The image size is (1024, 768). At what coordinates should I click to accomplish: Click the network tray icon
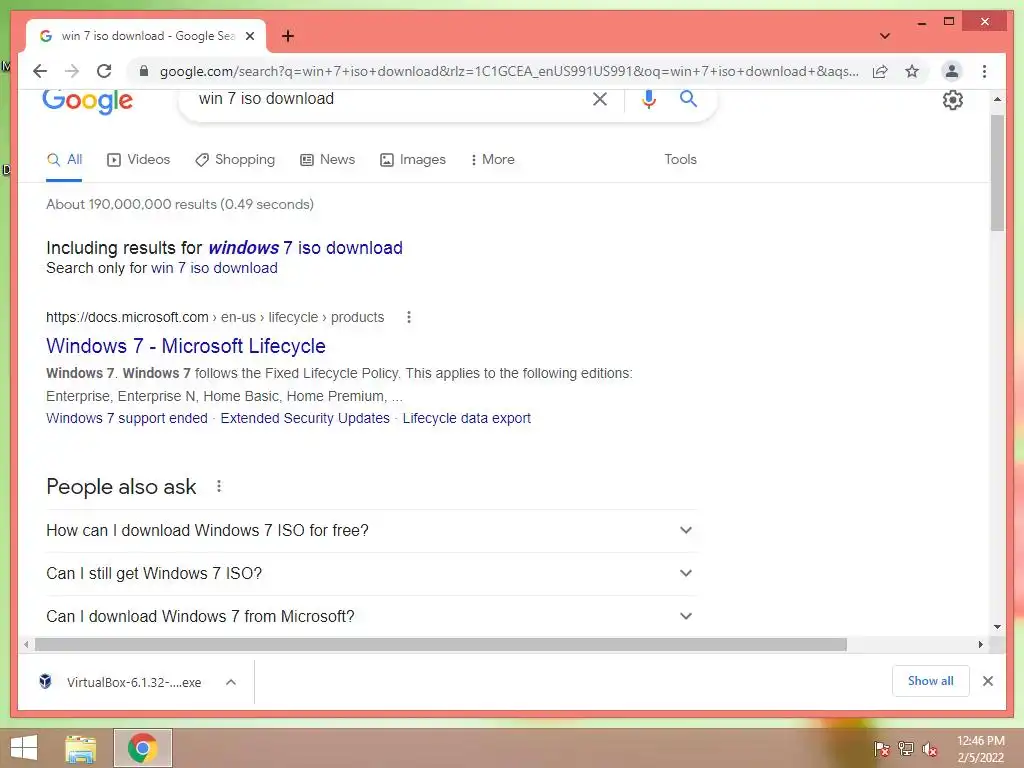906,749
